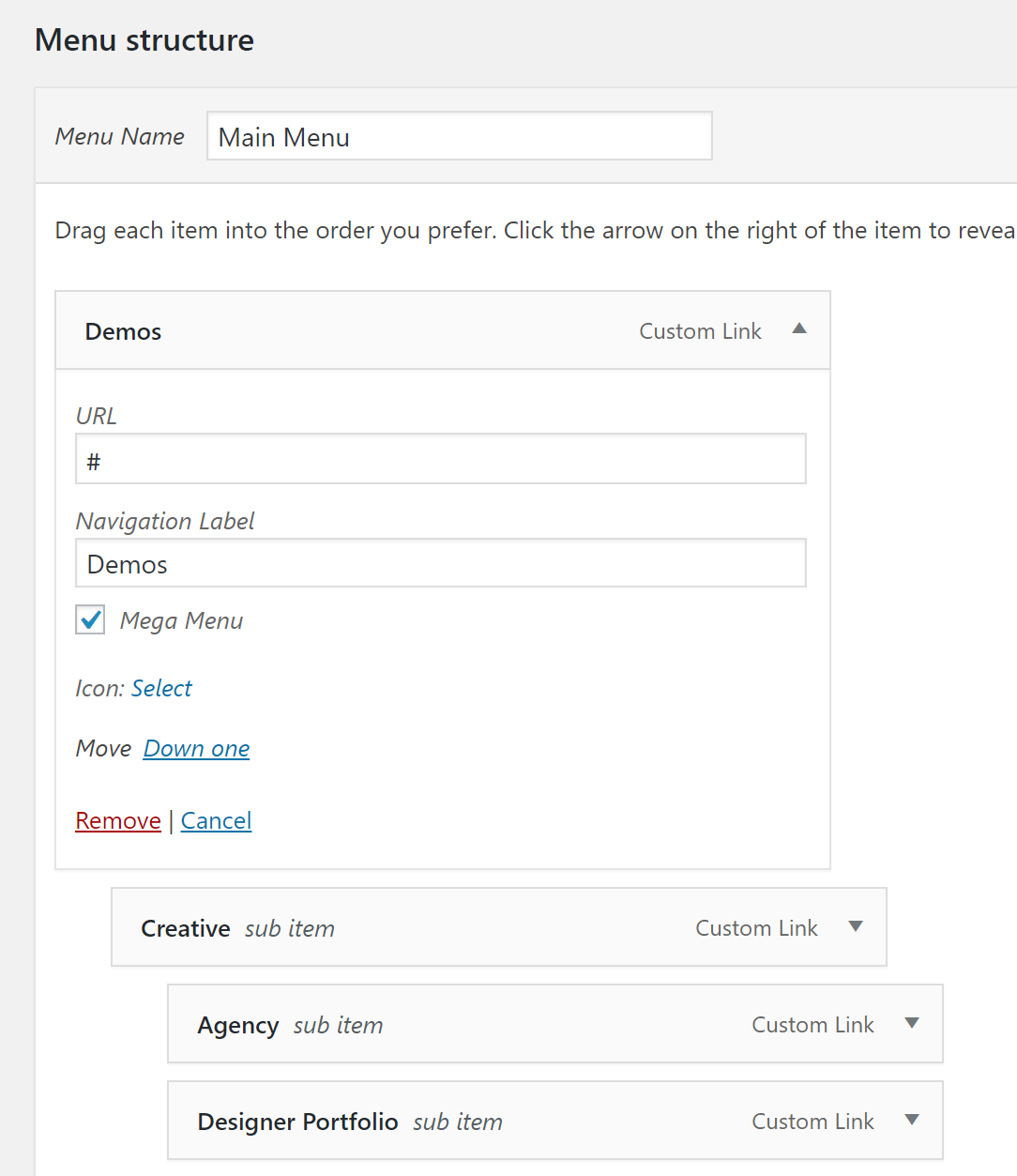Cancel editing the Demos item
Viewport: 1017px width, 1176px height.
[216, 820]
